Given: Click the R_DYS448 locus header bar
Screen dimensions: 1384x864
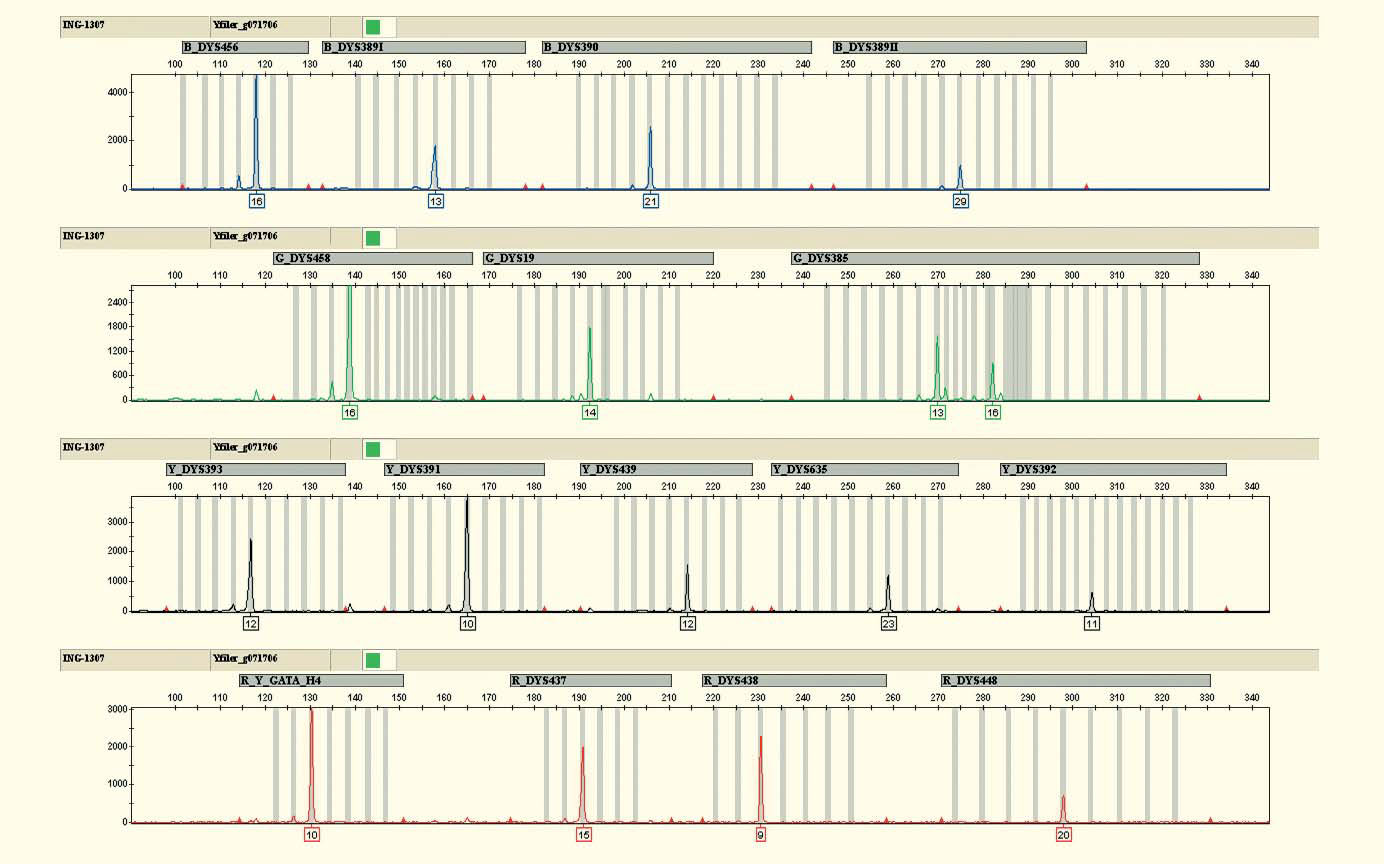Looking at the screenshot, I should (1075, 681).
